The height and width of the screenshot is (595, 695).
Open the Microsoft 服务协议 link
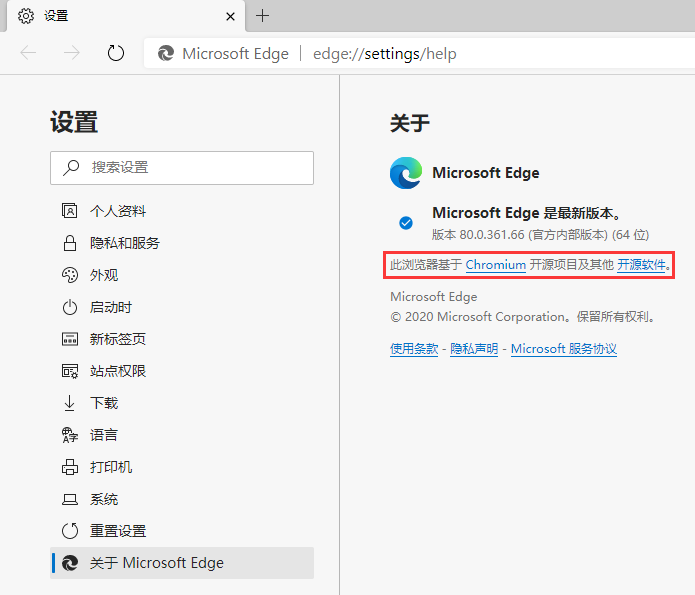coord(564,349)
